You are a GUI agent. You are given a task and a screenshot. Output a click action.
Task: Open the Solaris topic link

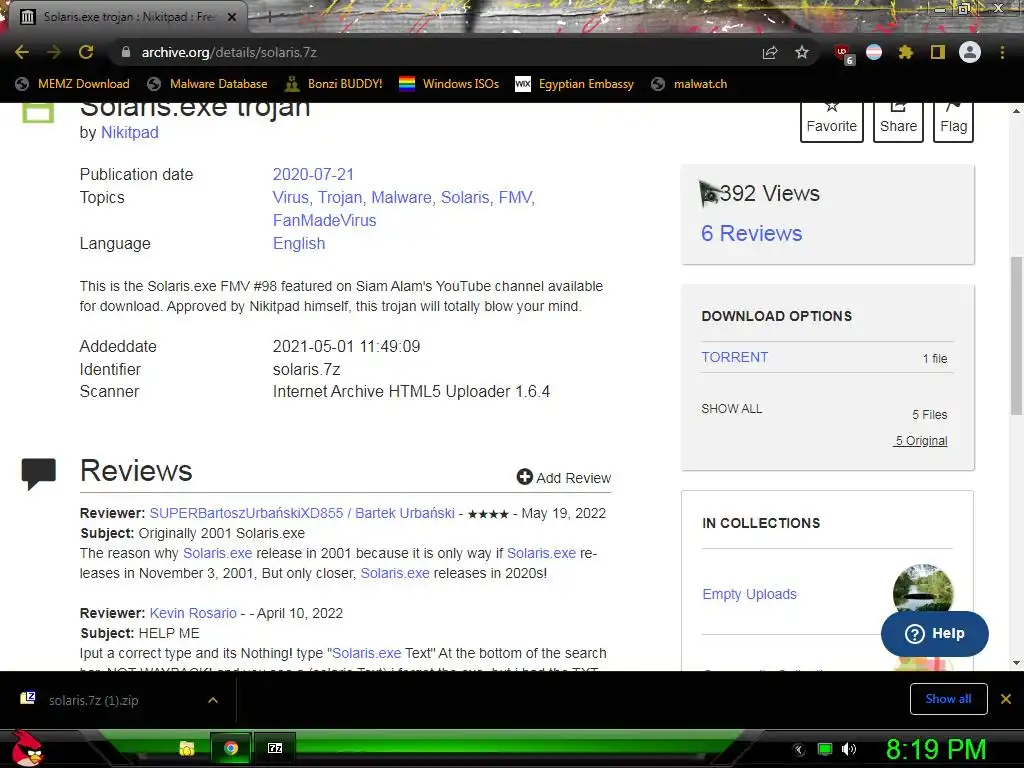point(467,197)
